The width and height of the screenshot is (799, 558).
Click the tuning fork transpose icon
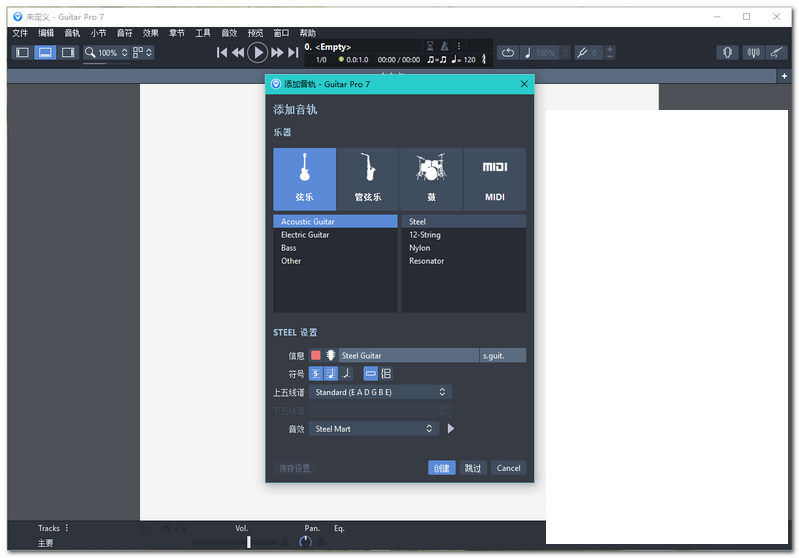coord(582,52)
